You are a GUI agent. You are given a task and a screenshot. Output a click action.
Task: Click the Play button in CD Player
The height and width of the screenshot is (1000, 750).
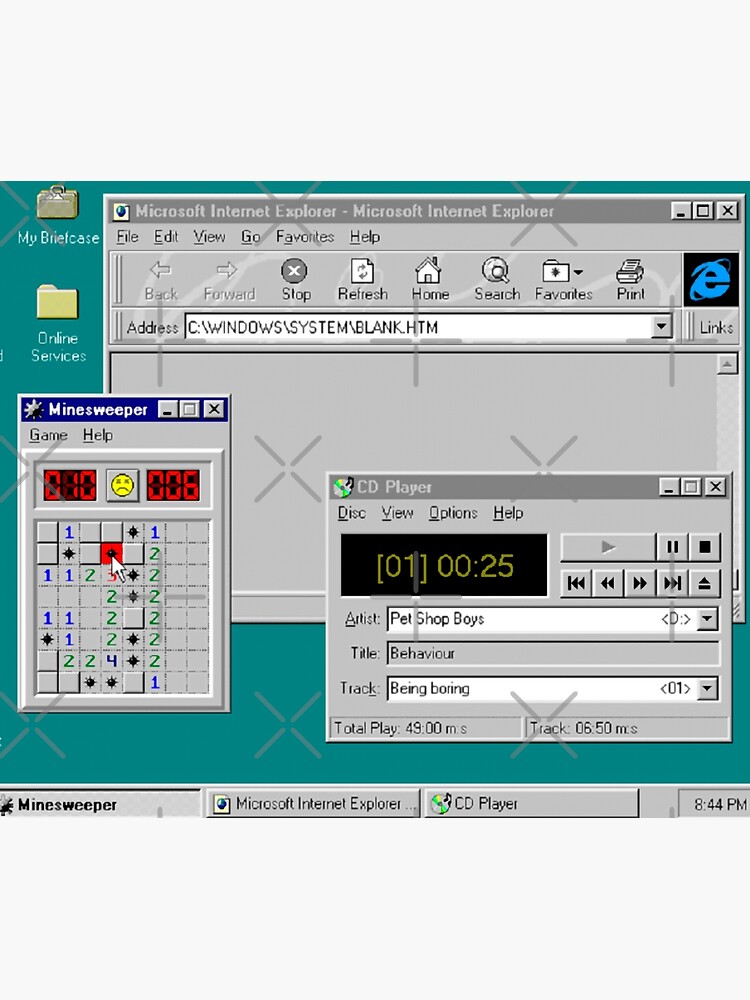pyautogui.click(x=608, y=547)
